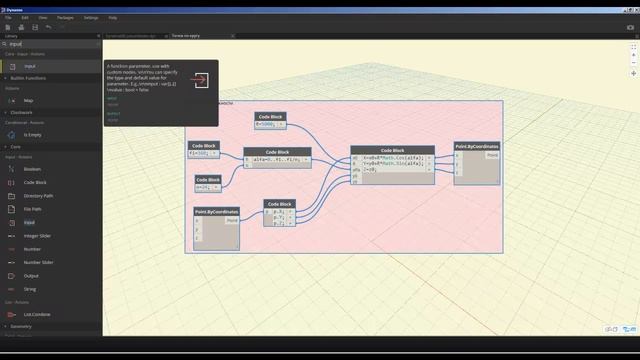640x360 pixels.
Task: Click the Boolean node icon
Action: pyautogui.click(x=11, y=169)
